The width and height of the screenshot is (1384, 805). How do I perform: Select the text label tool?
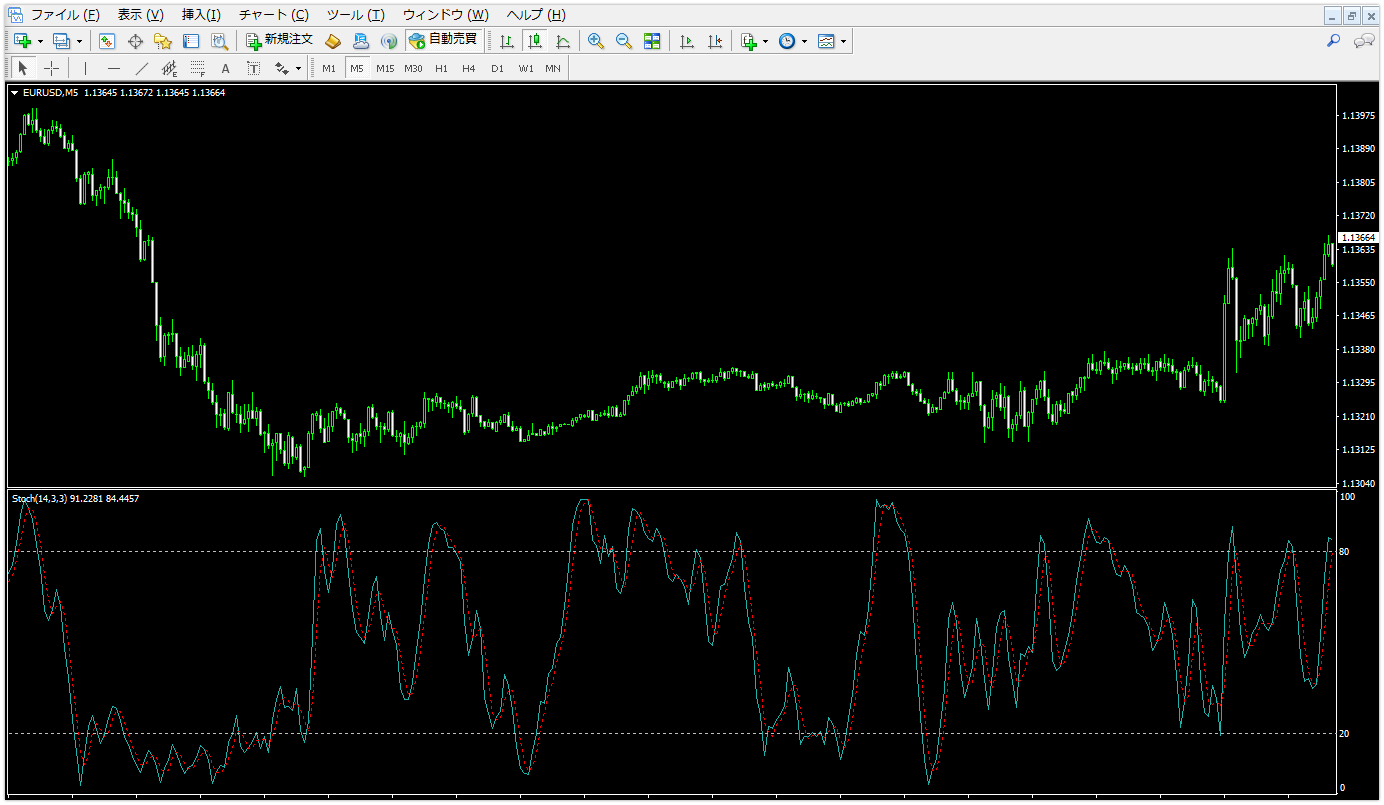tap(226, 68)
